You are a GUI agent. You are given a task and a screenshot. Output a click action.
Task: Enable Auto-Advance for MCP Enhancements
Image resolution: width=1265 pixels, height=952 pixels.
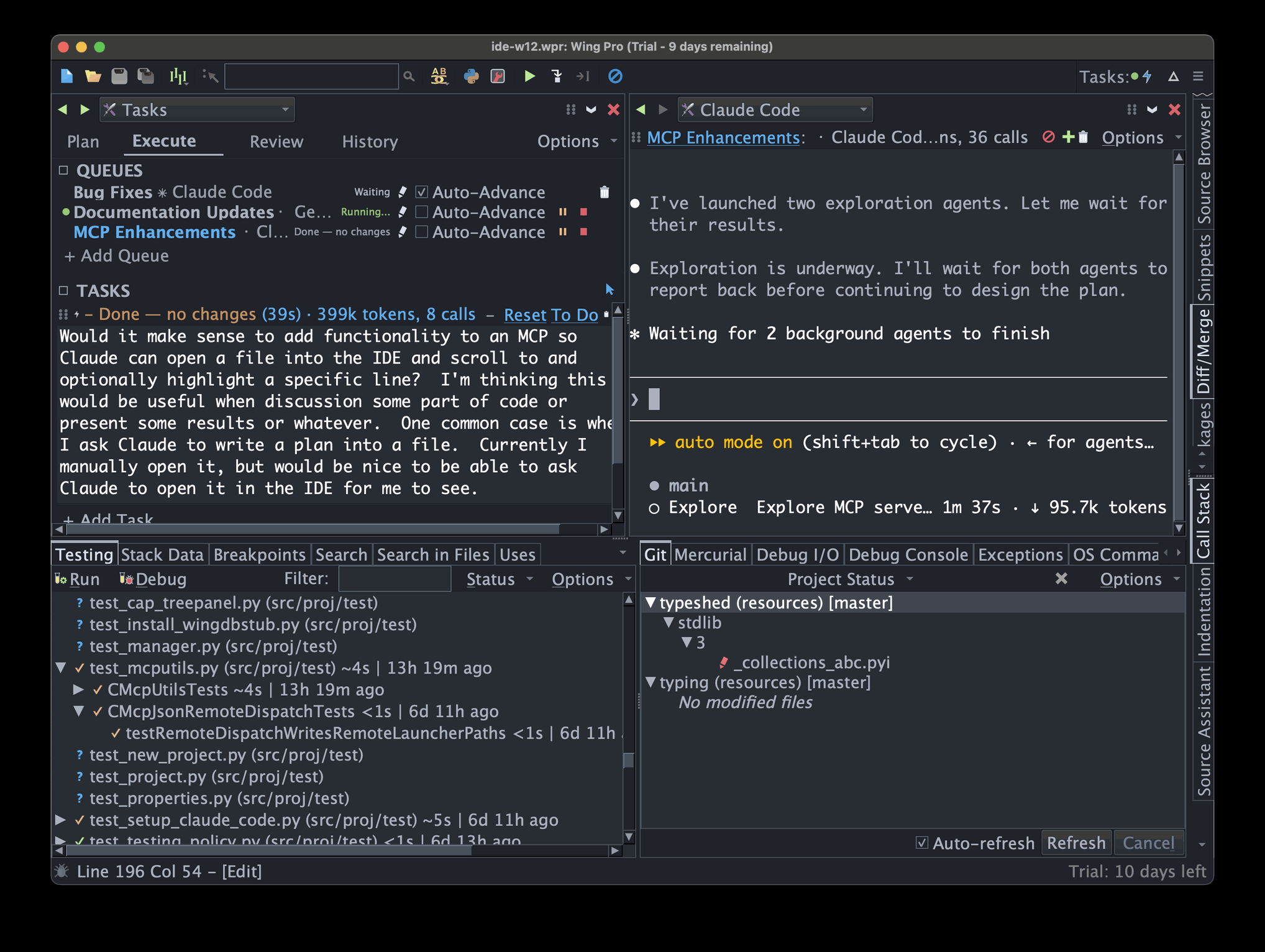tap(421, 232)
